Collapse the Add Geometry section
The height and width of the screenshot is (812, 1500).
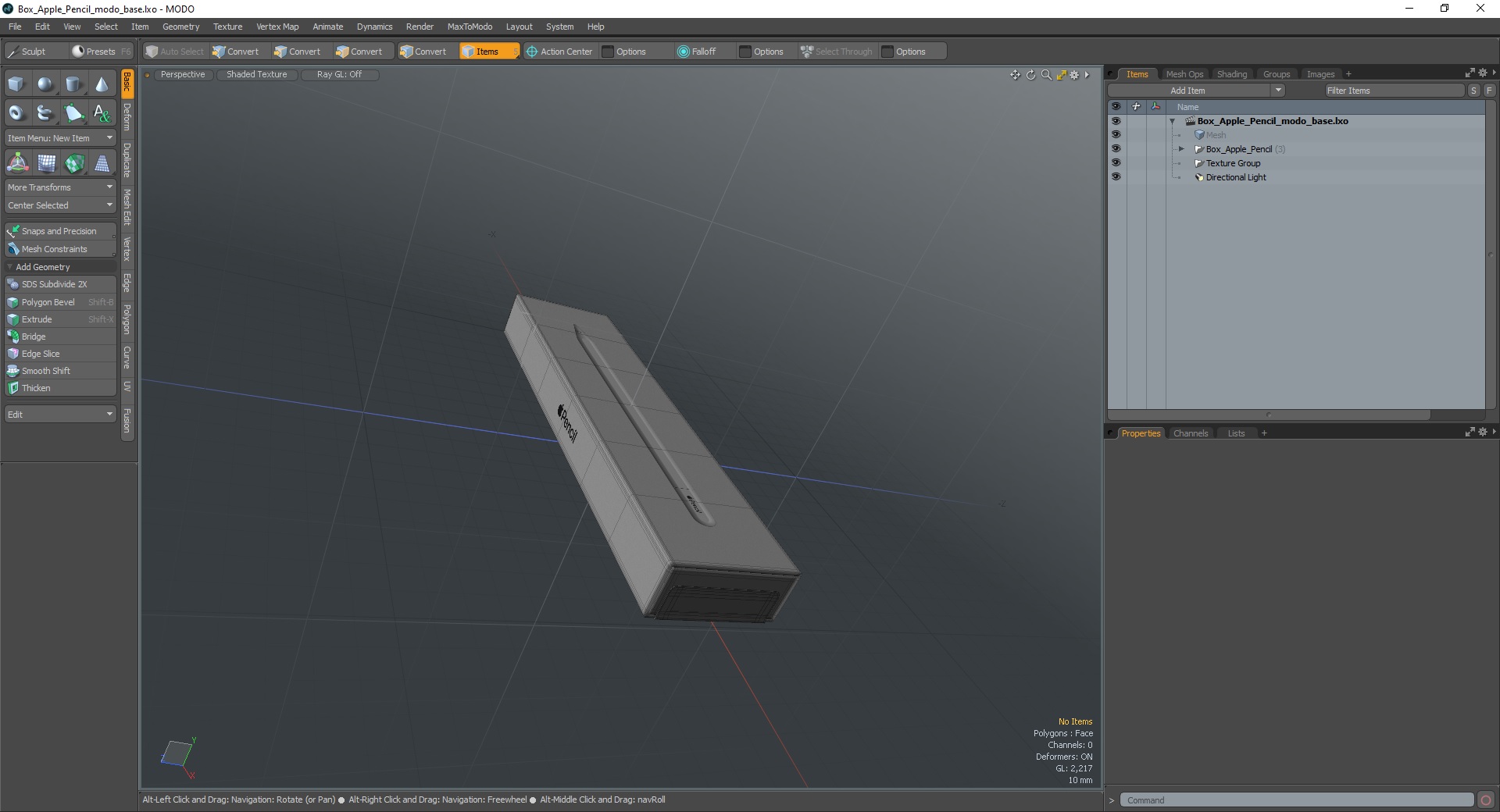click(9, 267)
